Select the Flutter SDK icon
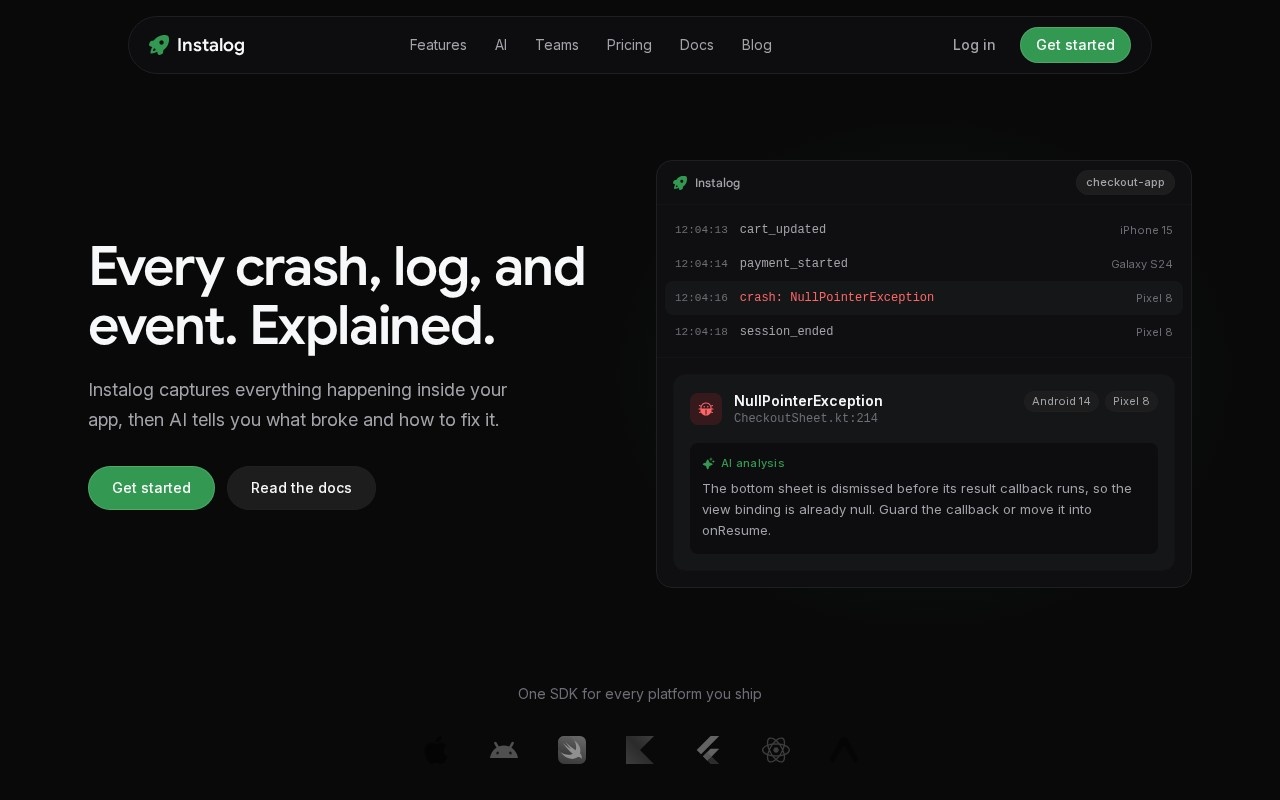1280x800 pixels. 708,750
